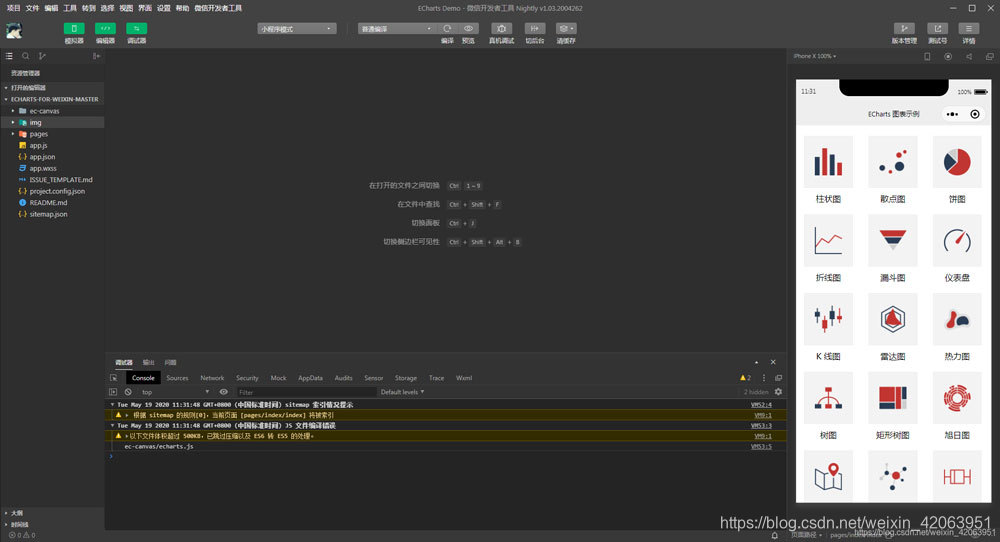
Task: Toggle the simulator device rotate icon
Action: [927, 57]
